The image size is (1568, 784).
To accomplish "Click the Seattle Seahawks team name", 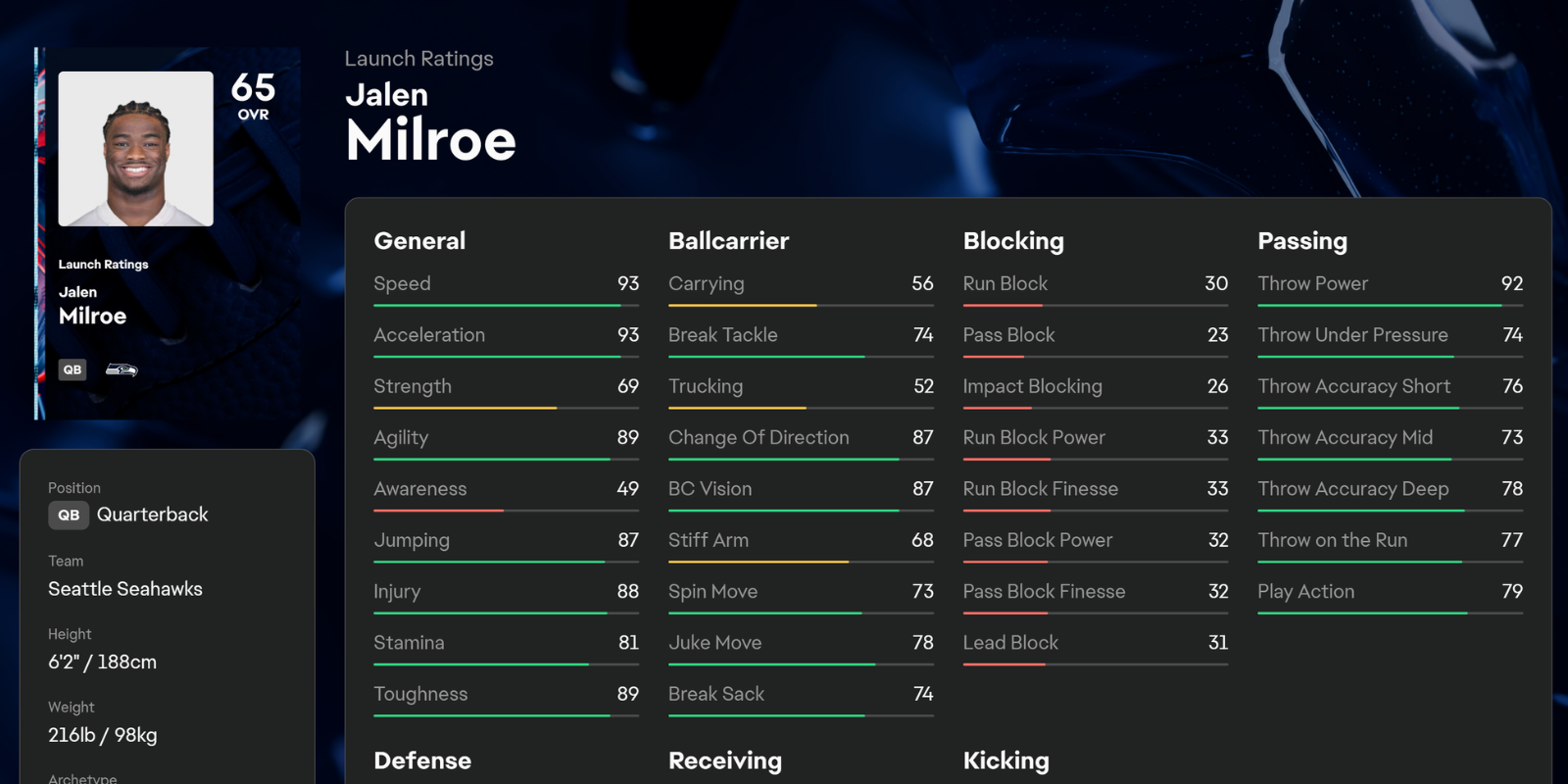I will pyautogui.click(x=125, y=589).
